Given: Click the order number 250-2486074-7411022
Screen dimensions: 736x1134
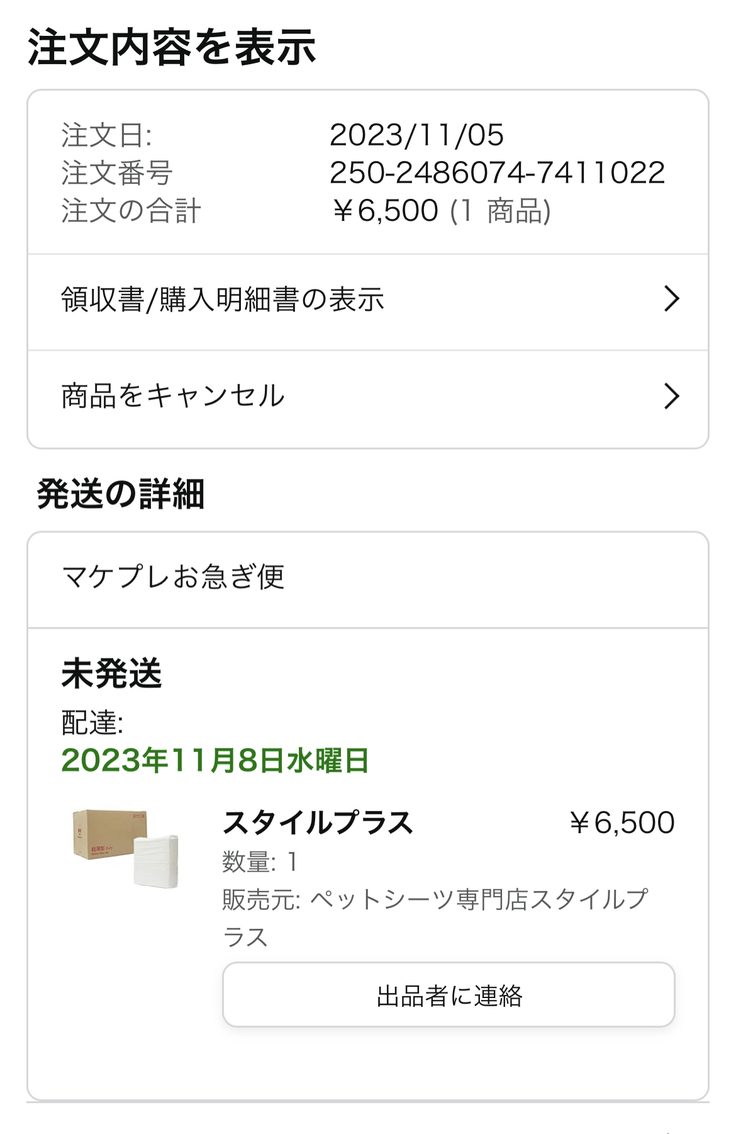Looking at the screenshot, I should point(497,173).
